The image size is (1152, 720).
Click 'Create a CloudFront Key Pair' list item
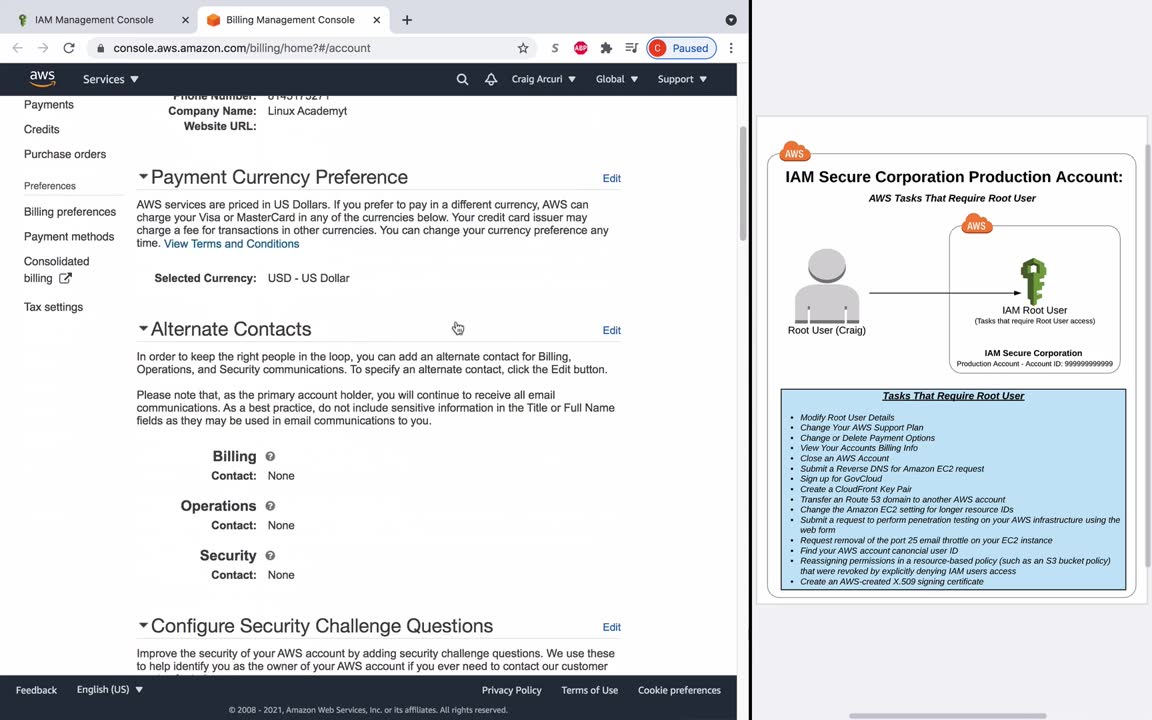[856, 489]
